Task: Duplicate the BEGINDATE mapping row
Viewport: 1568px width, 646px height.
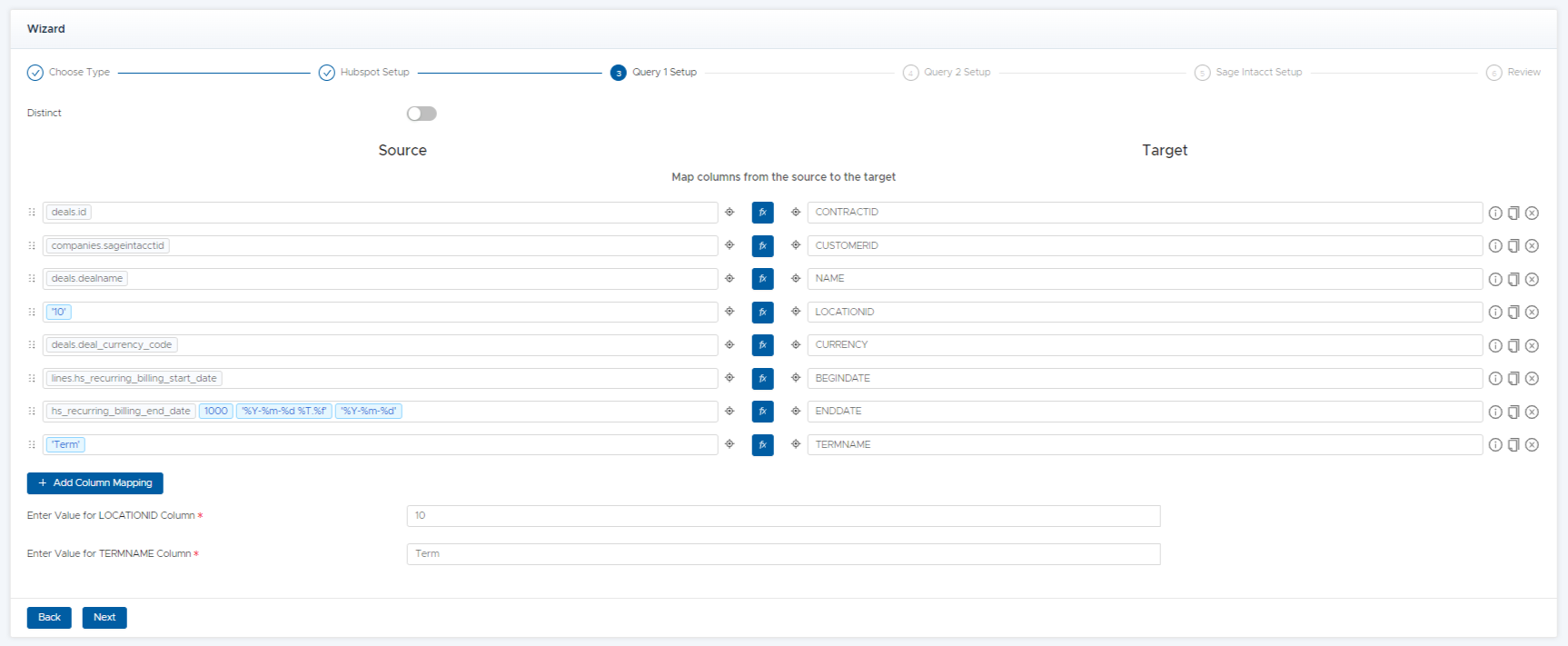Action: 1513,378
